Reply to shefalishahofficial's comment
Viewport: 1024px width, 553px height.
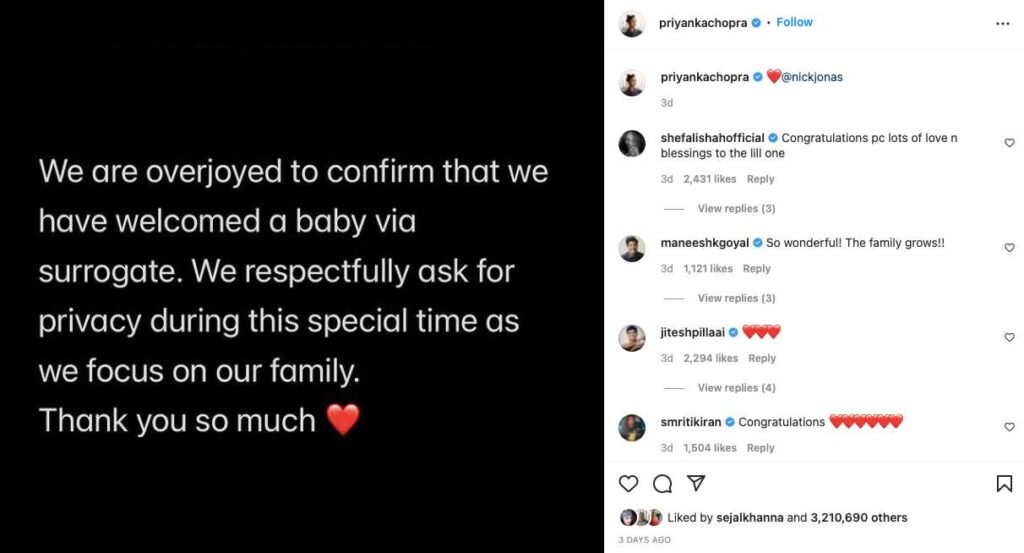click(760, 179)
